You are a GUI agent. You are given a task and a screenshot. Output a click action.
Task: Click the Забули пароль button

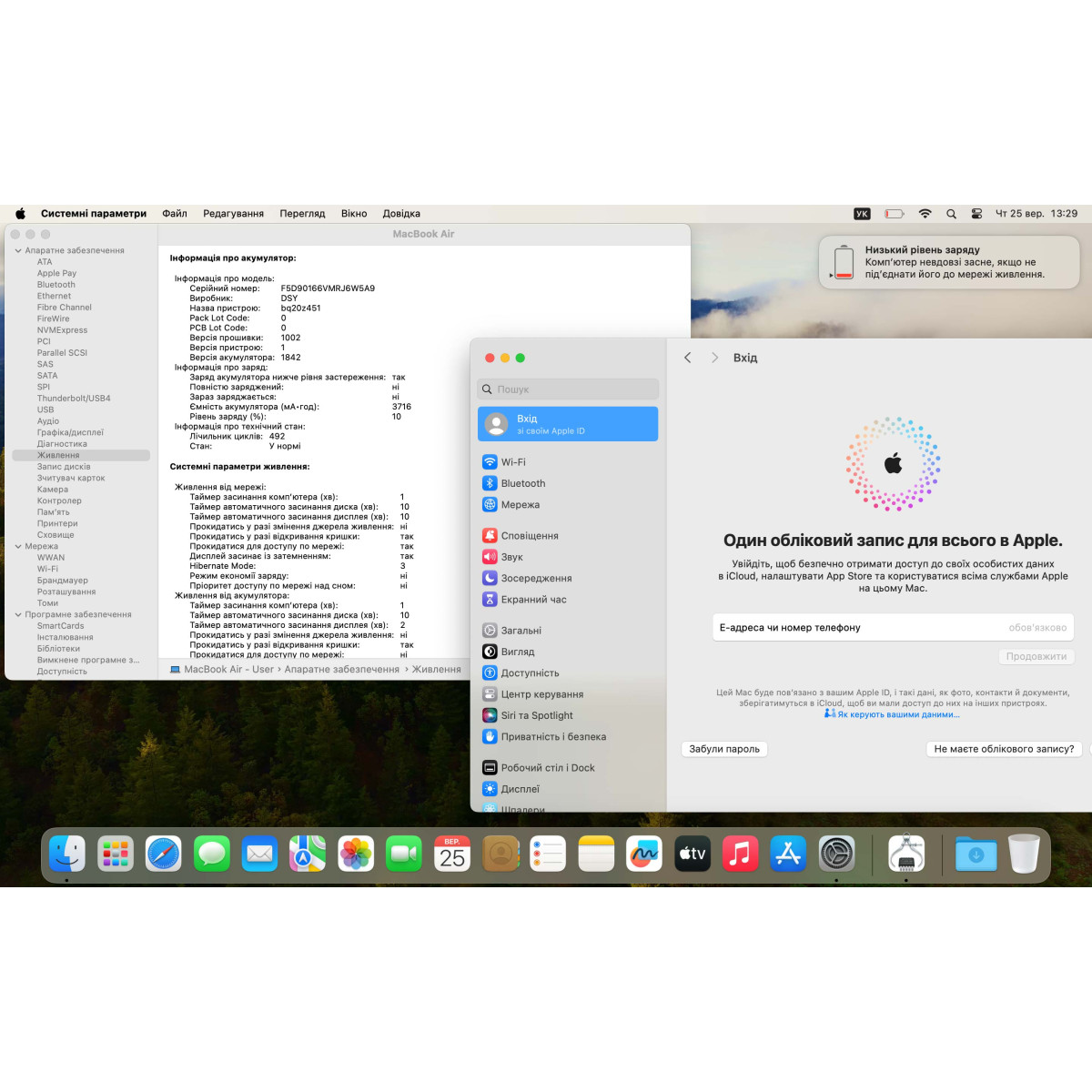724,749
